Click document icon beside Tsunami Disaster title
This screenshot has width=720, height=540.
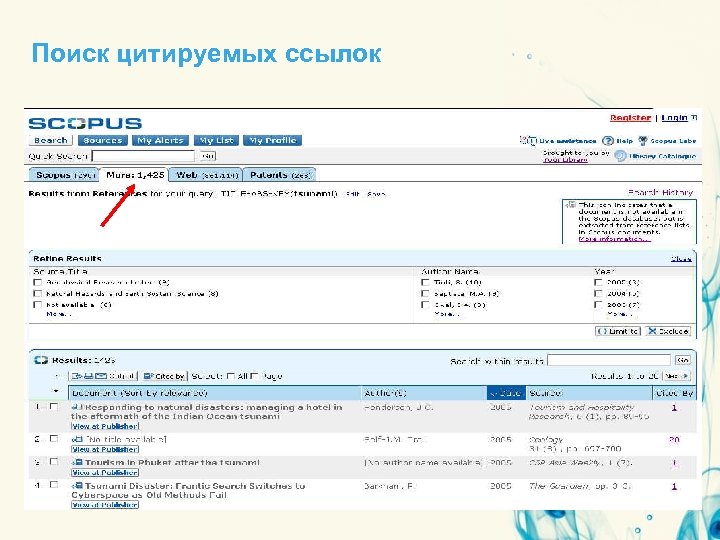tap(77, 485)
